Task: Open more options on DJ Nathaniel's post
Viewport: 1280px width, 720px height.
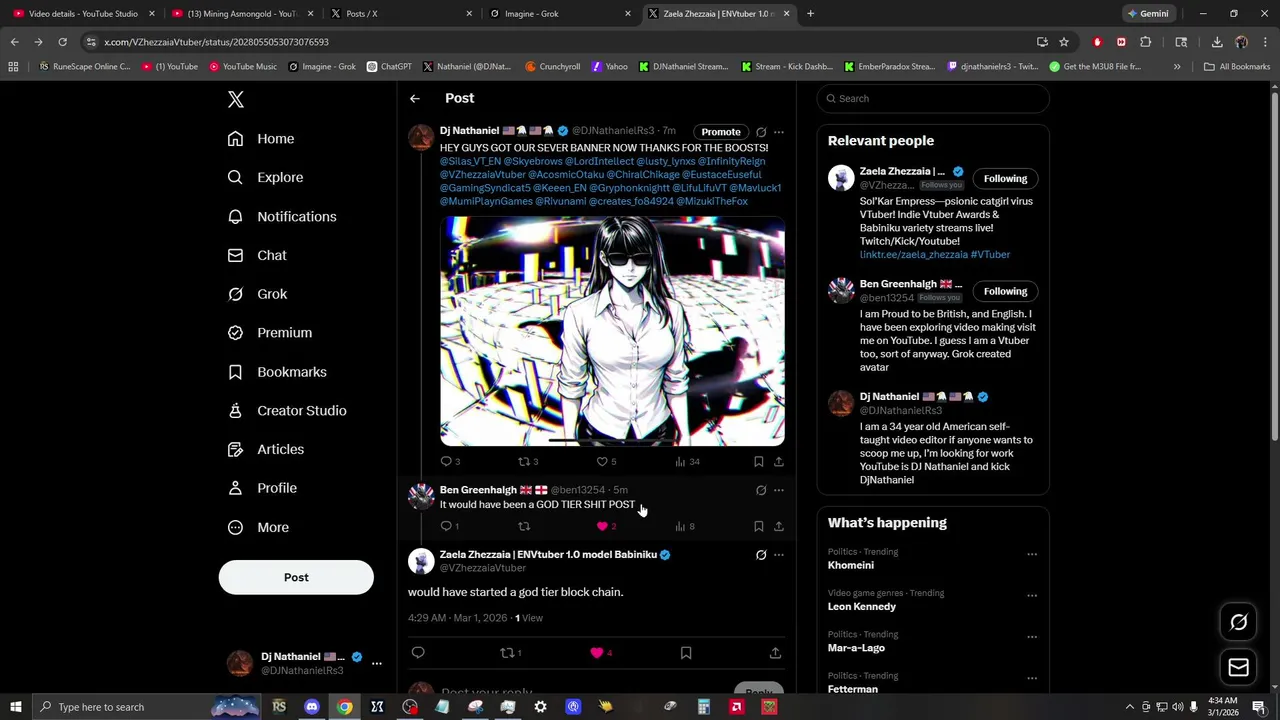Action: (779, 132)
